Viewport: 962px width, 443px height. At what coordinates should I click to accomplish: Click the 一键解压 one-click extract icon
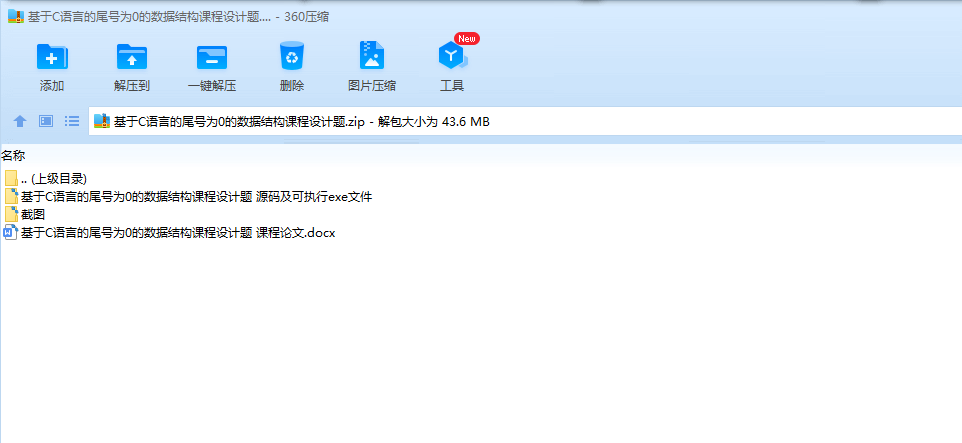coord(212,58)
